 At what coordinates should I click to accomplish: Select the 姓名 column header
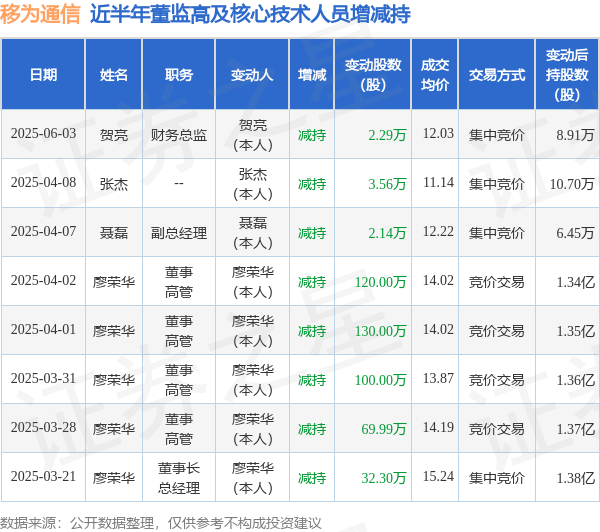click(114, 75)
